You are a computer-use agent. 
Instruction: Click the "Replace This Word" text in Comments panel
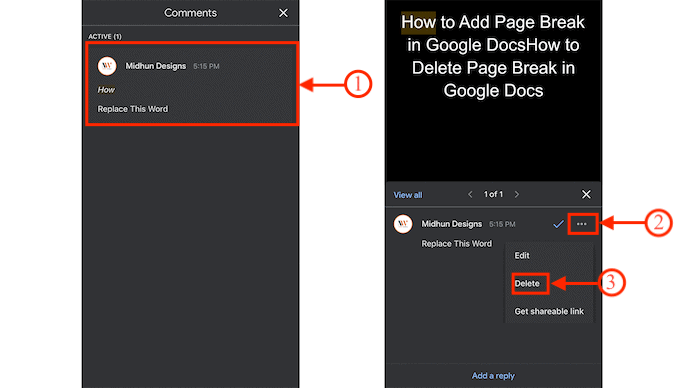coord(132,109)
